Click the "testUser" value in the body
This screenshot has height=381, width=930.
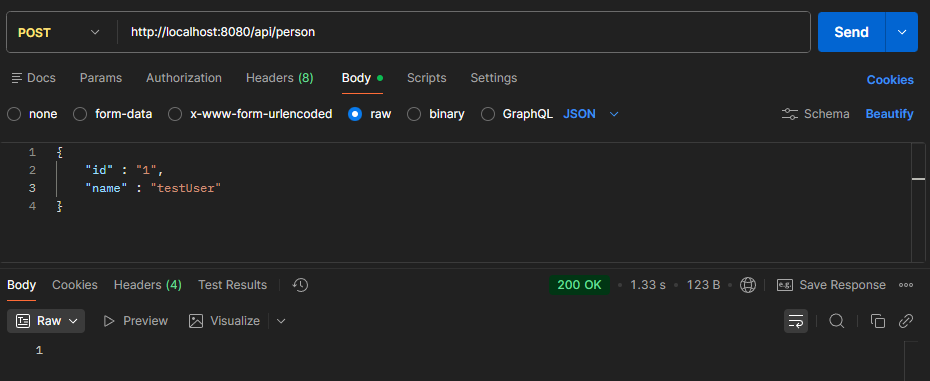[186, 188]
